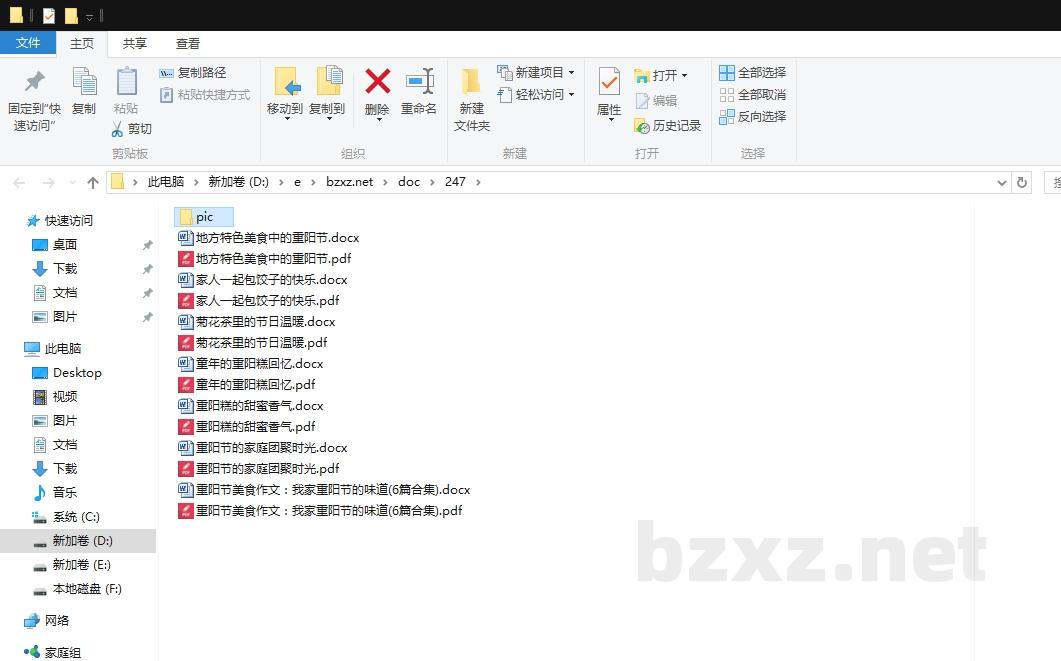Open System (C:) drive in sidebar
The height and width of the screenshot is (661, 1061).
point(76,517)
